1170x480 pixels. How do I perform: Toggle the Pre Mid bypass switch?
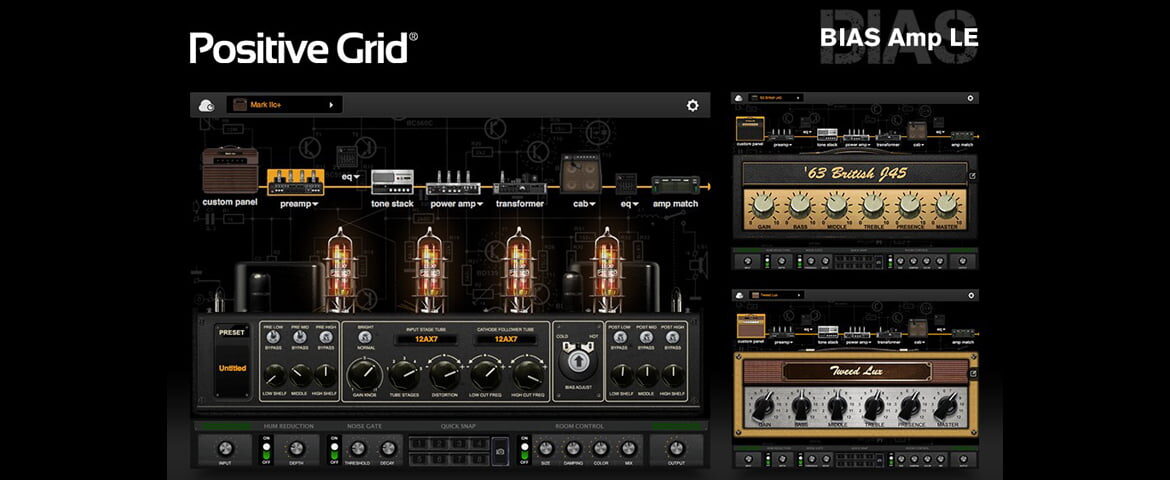click(299, 337)
